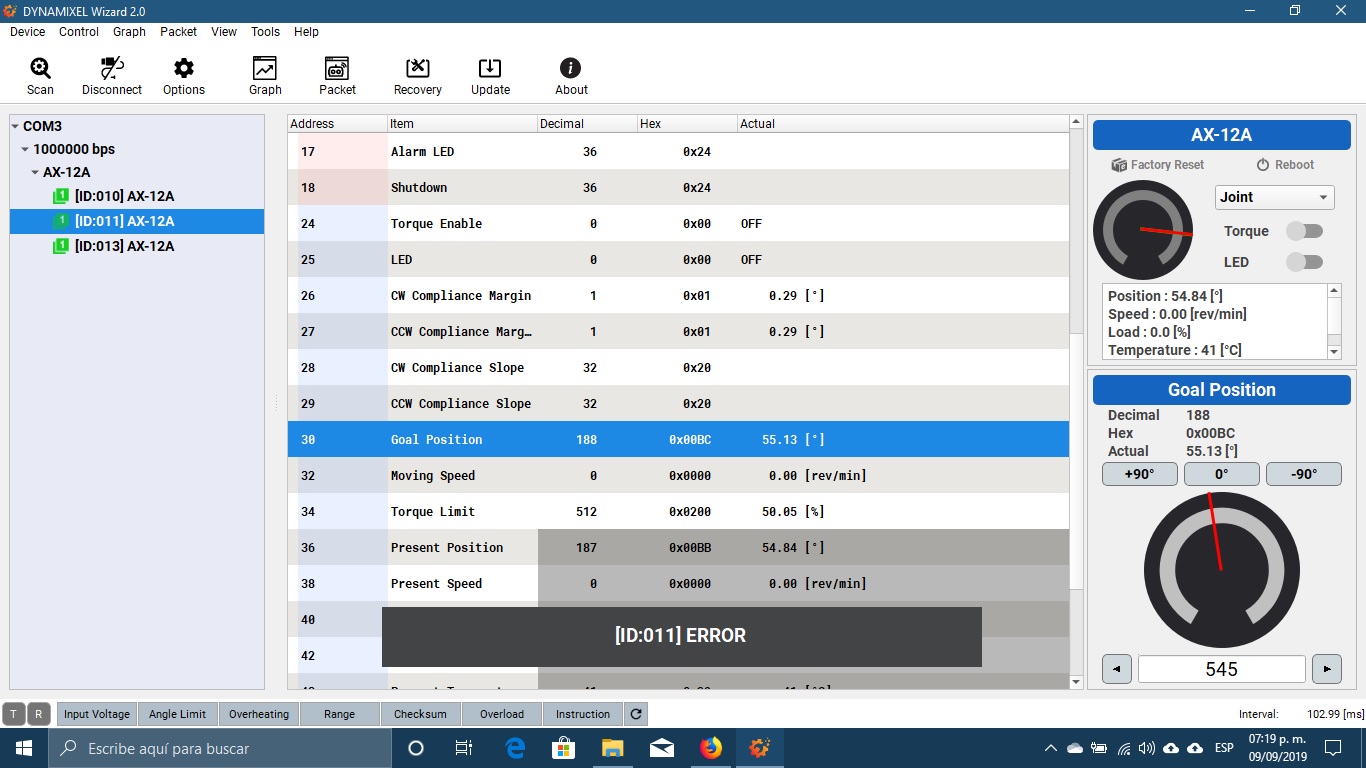Viewport: 1366px width, 768px height.
Task: Open the Joint mode dropdown
Action: point(1274,197)
